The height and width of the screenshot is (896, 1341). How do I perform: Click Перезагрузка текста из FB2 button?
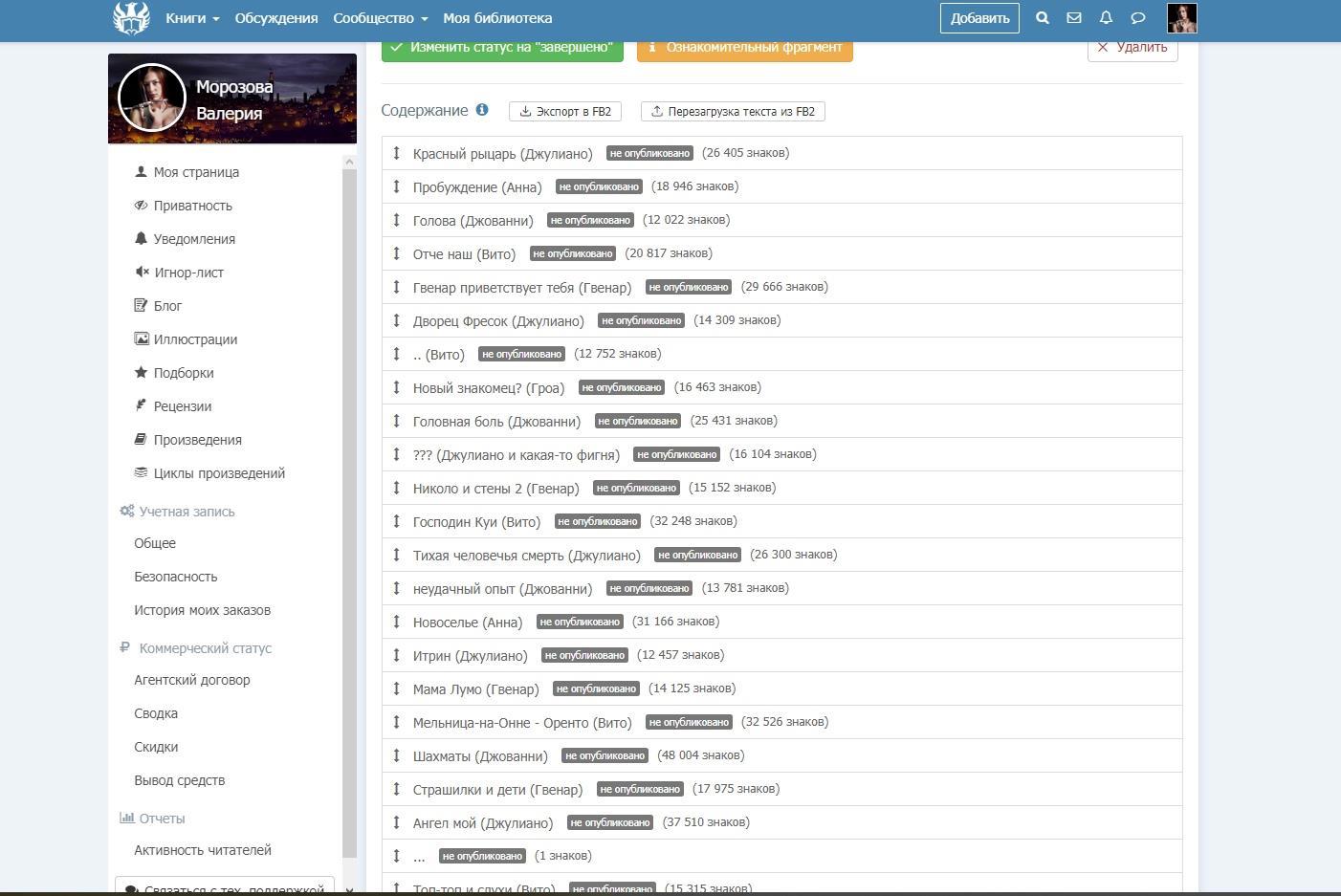(733, 112)
